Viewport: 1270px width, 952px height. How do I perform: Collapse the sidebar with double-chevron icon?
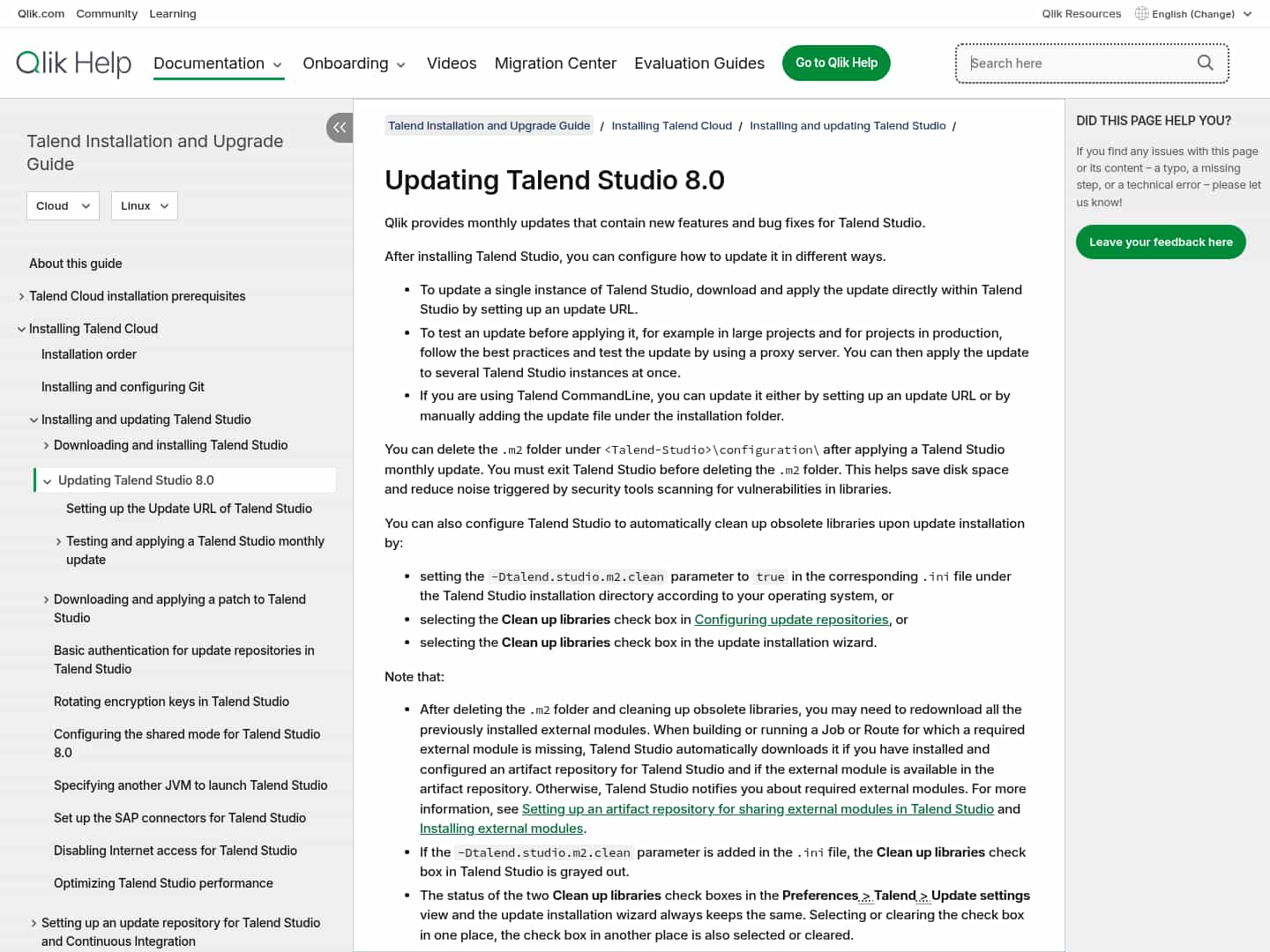coord(339,128)
